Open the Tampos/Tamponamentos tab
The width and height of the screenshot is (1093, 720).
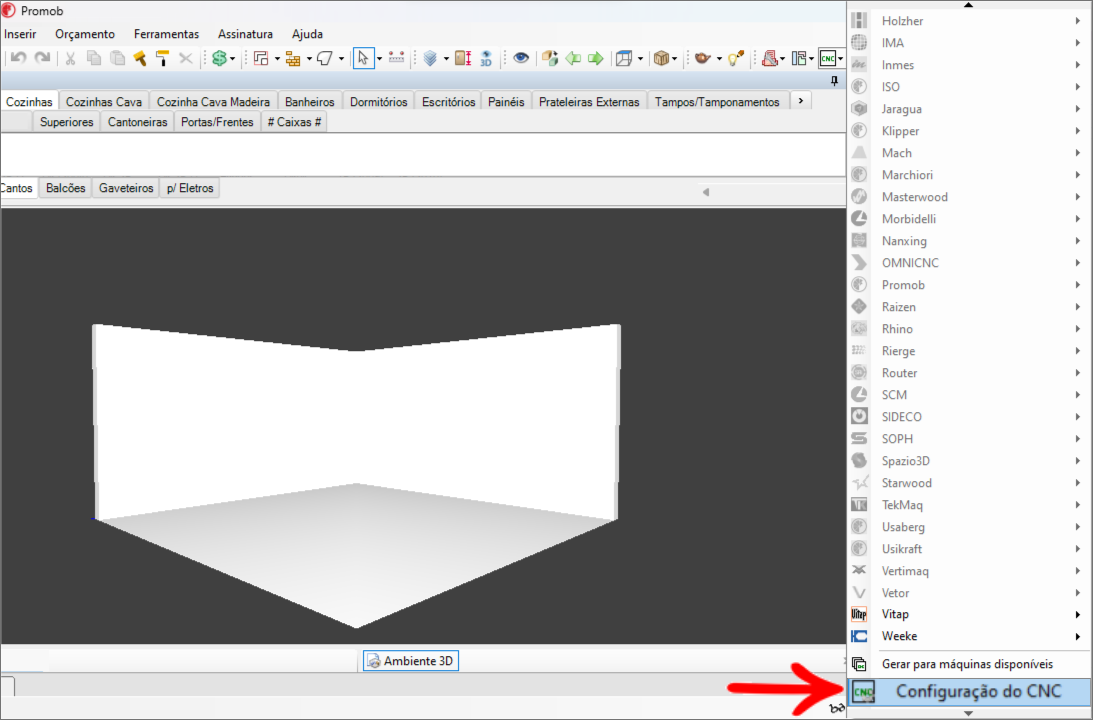(x=717, y=102)
